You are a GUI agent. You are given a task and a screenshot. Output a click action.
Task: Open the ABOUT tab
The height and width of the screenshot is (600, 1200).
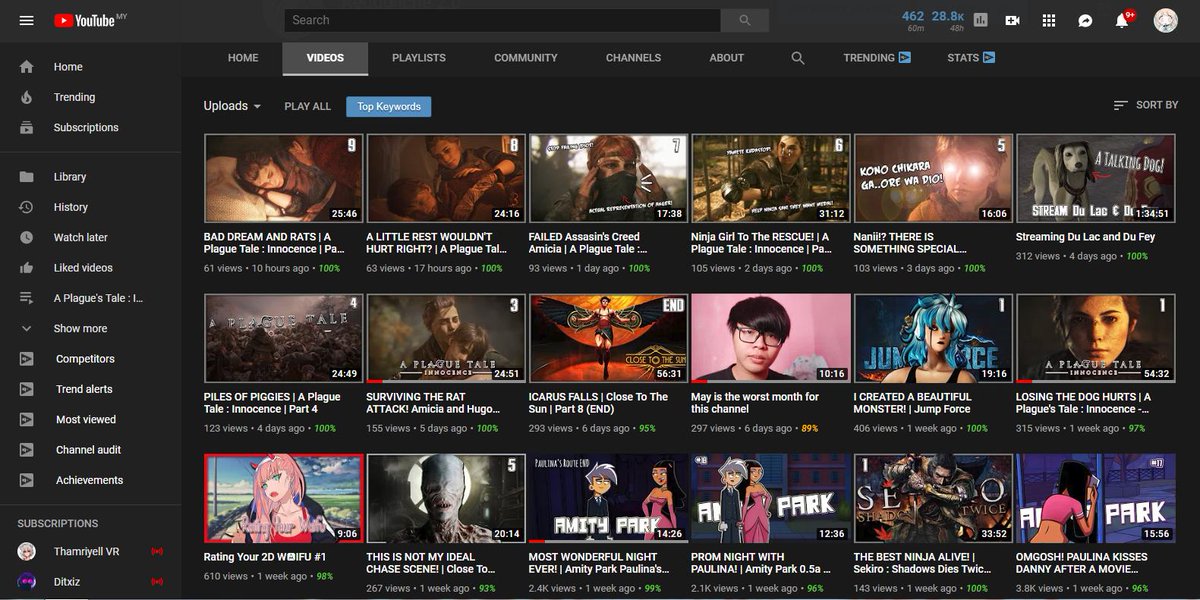(727, 58)
